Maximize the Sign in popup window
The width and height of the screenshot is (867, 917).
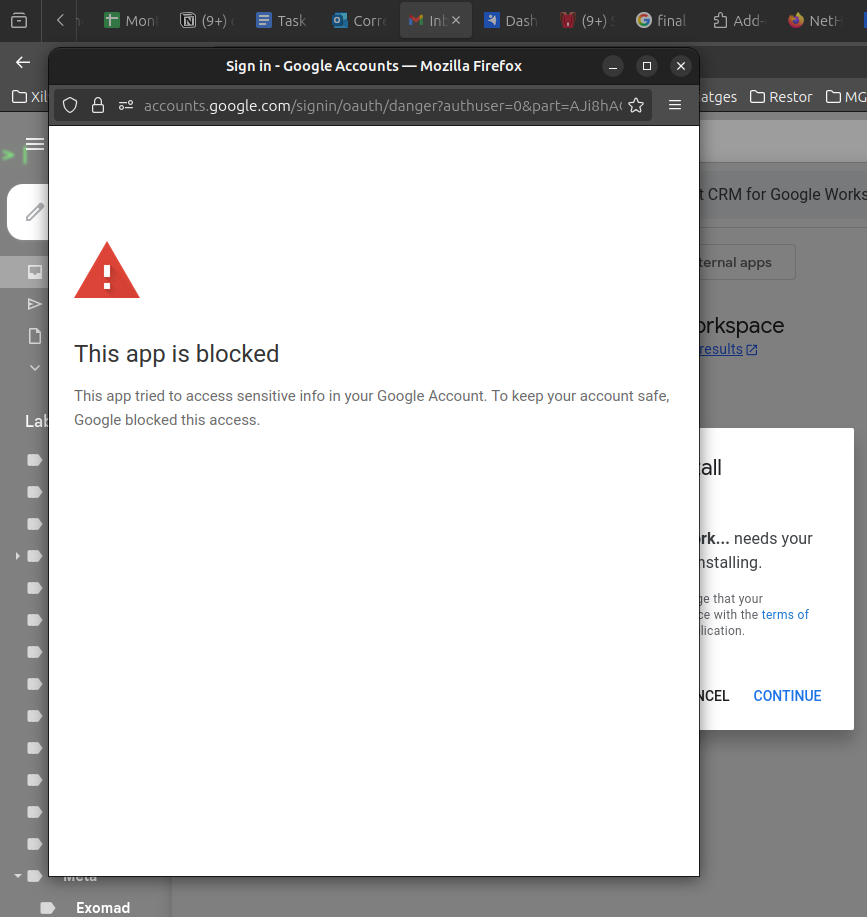tap(647, 66)
